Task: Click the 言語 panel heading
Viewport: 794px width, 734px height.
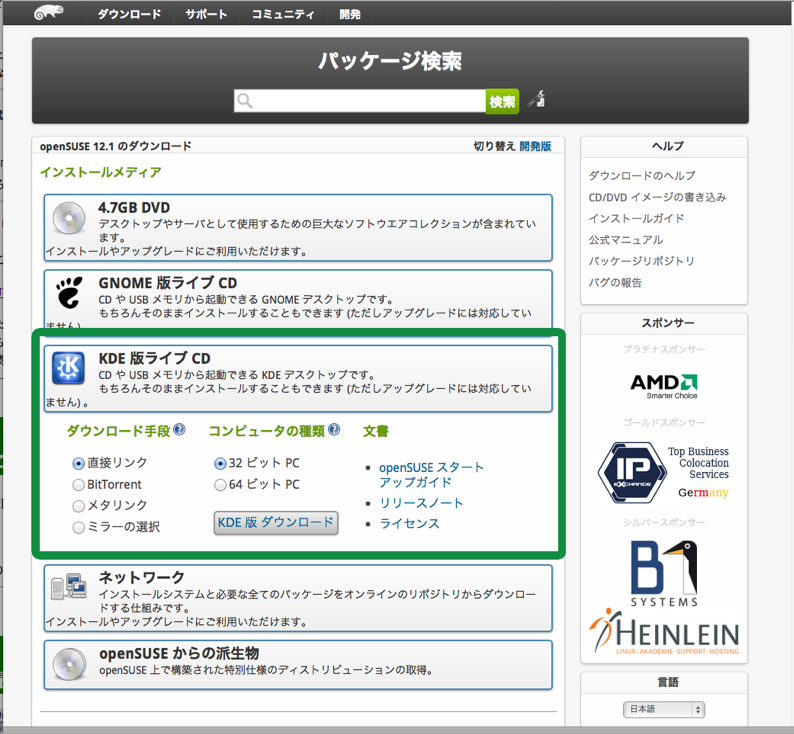Action: click(x=668, y=682)
